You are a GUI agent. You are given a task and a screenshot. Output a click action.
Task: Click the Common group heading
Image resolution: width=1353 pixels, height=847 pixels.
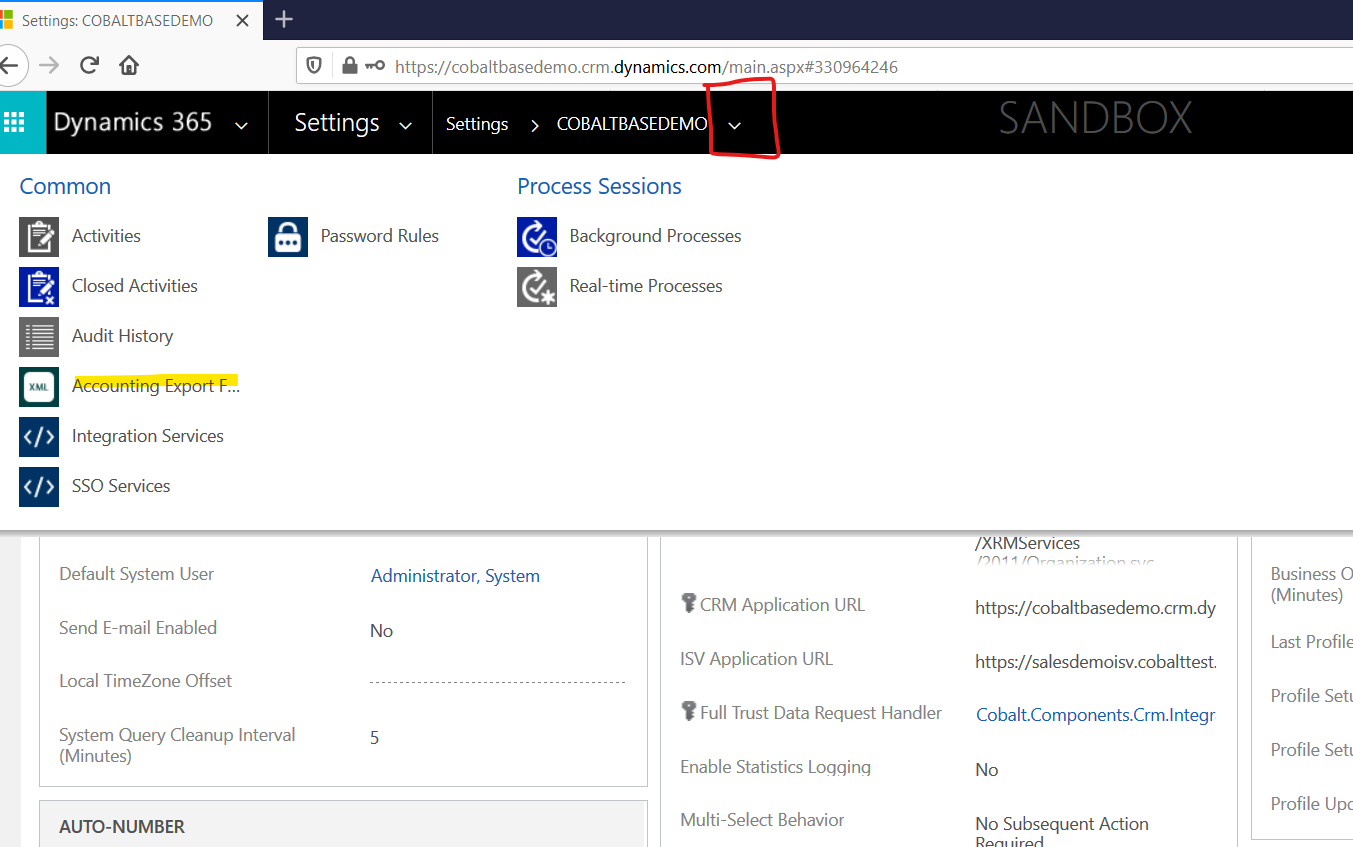65,186
